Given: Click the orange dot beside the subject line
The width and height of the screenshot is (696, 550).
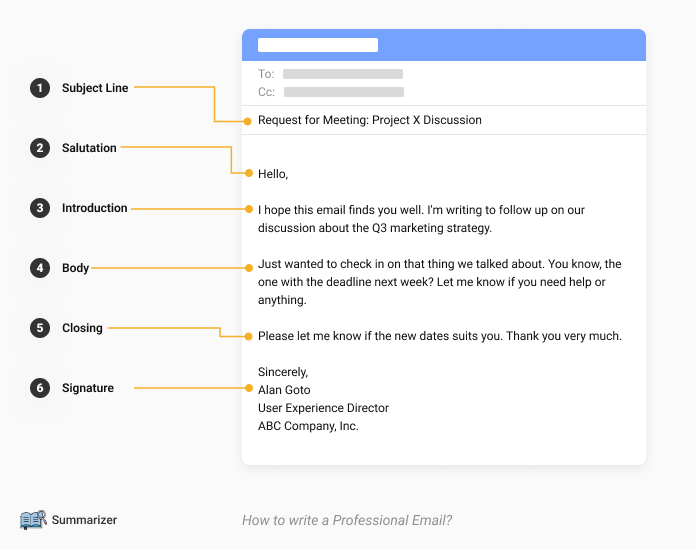Looking at the screenshot, I should (248, 121).
